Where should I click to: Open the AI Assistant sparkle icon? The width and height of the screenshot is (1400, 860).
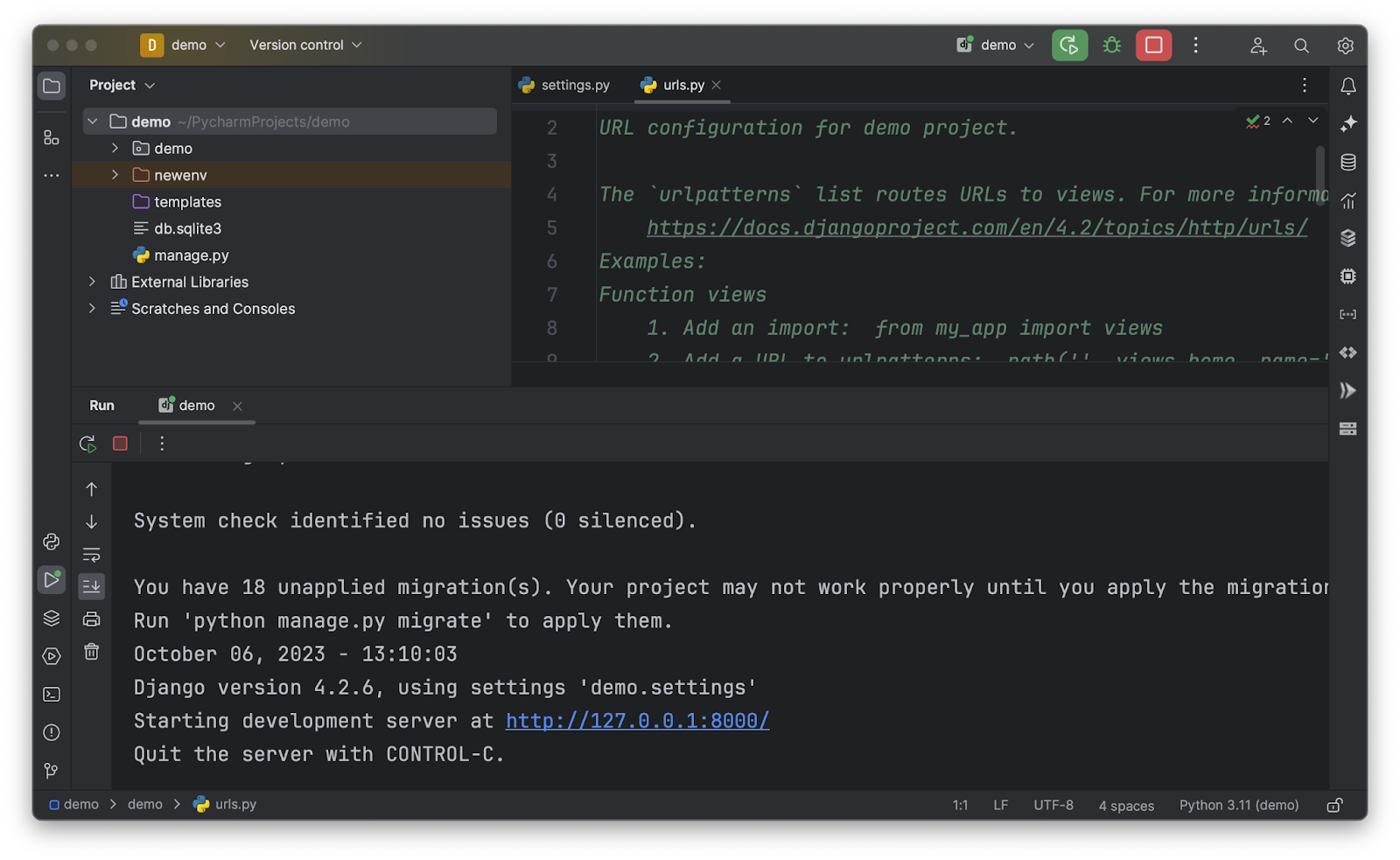click(x=1348, y=123)
